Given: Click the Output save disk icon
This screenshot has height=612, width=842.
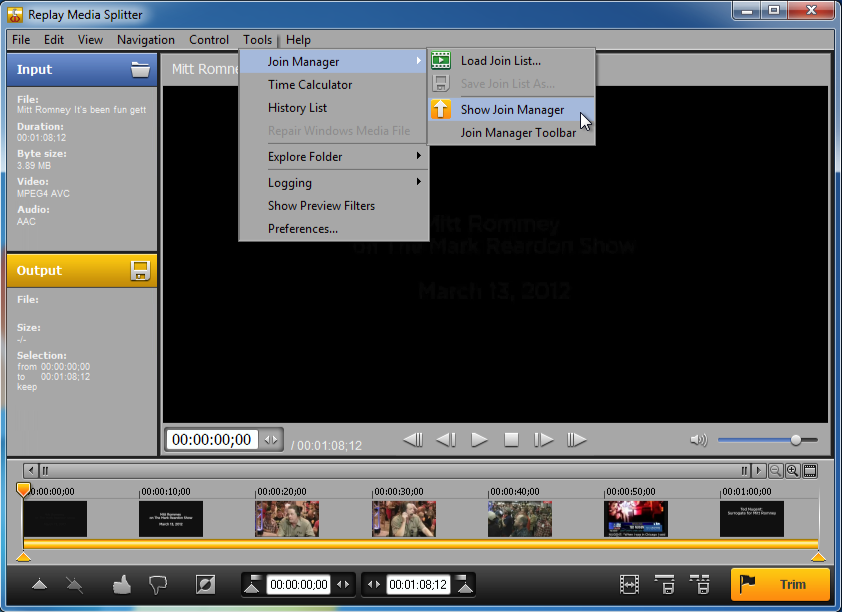Looking at the screenshot, I should [x=140, y=271].
